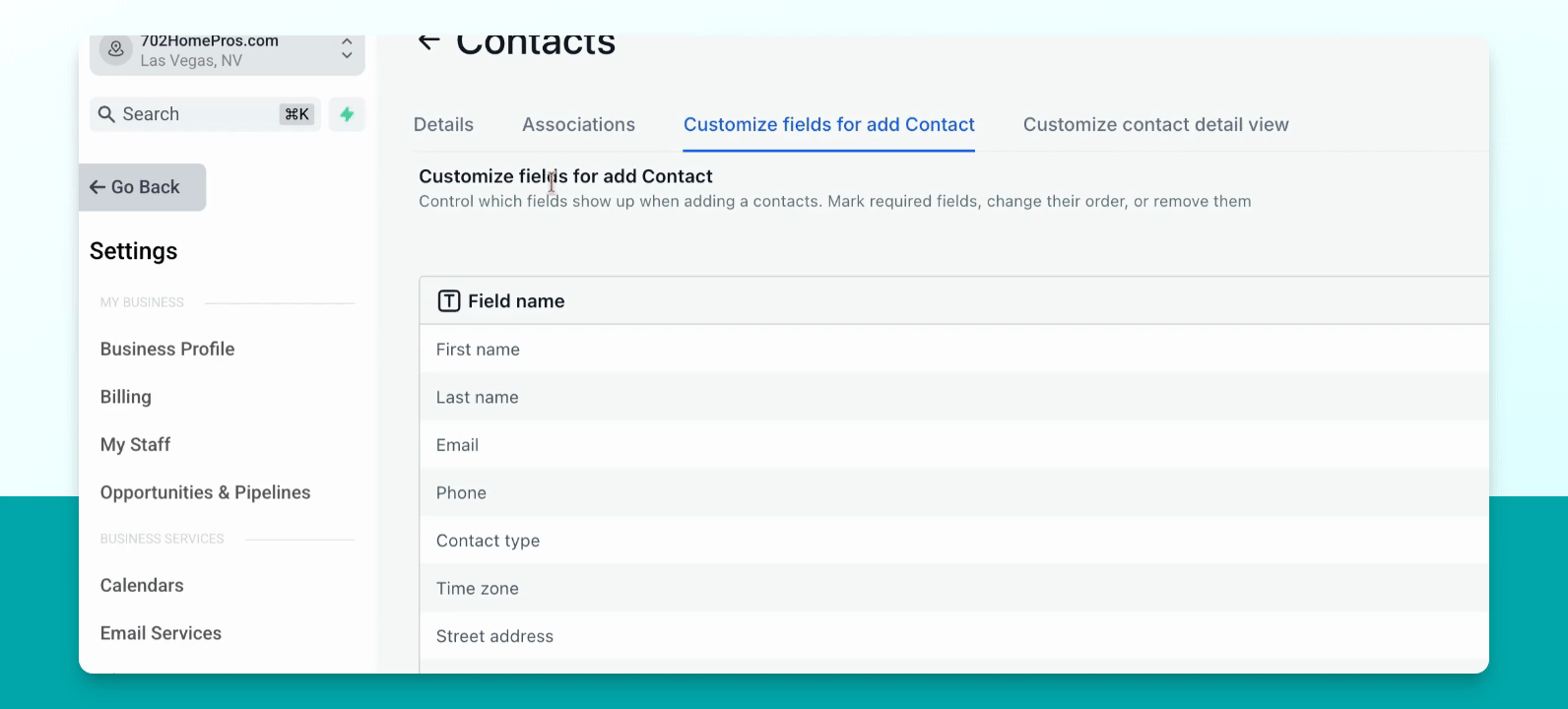Select the Contact type field row
1568x709 pixels.
(953, 541)
